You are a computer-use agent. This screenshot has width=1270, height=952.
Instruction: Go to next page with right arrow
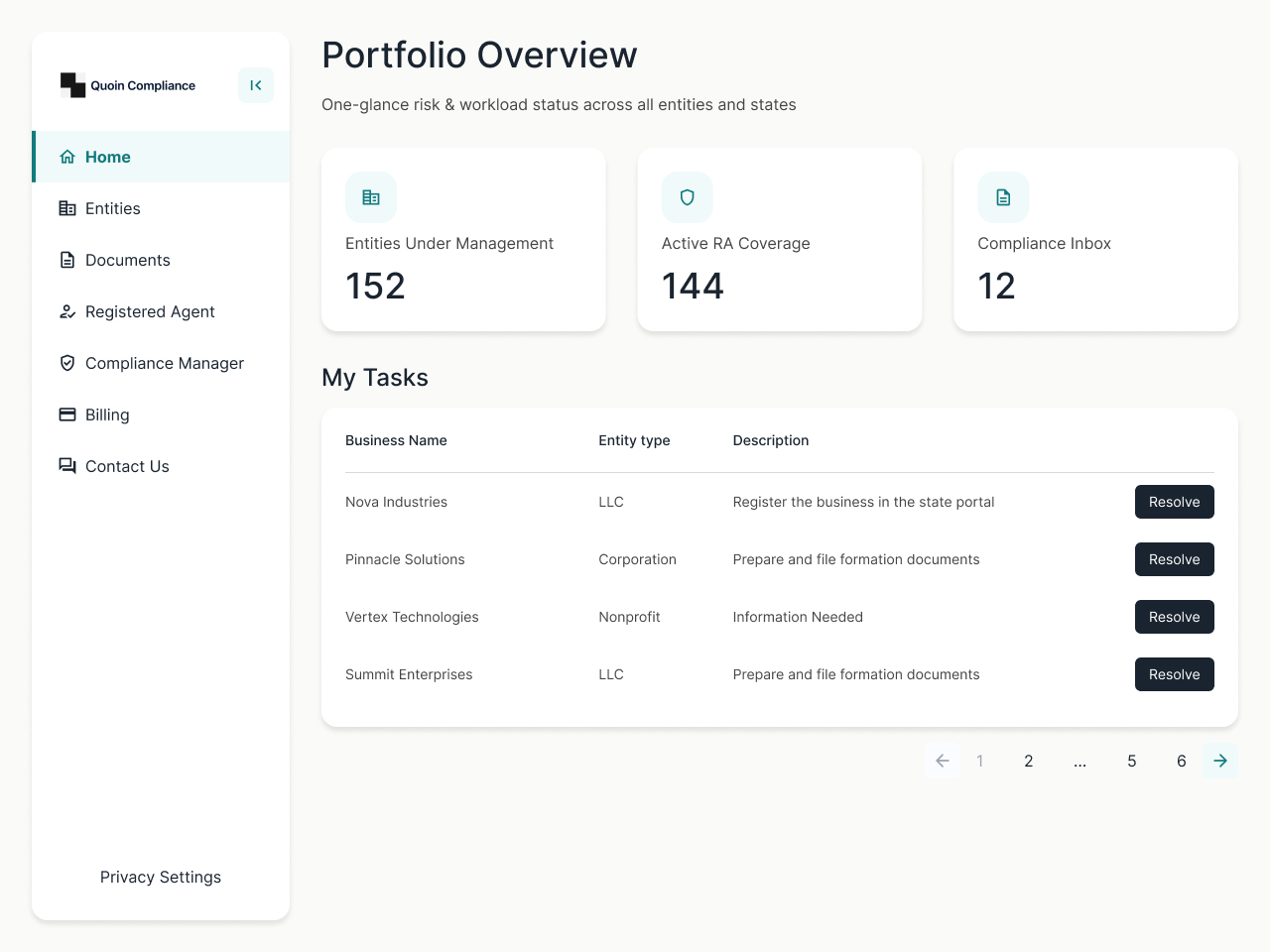click(1220, 761)
